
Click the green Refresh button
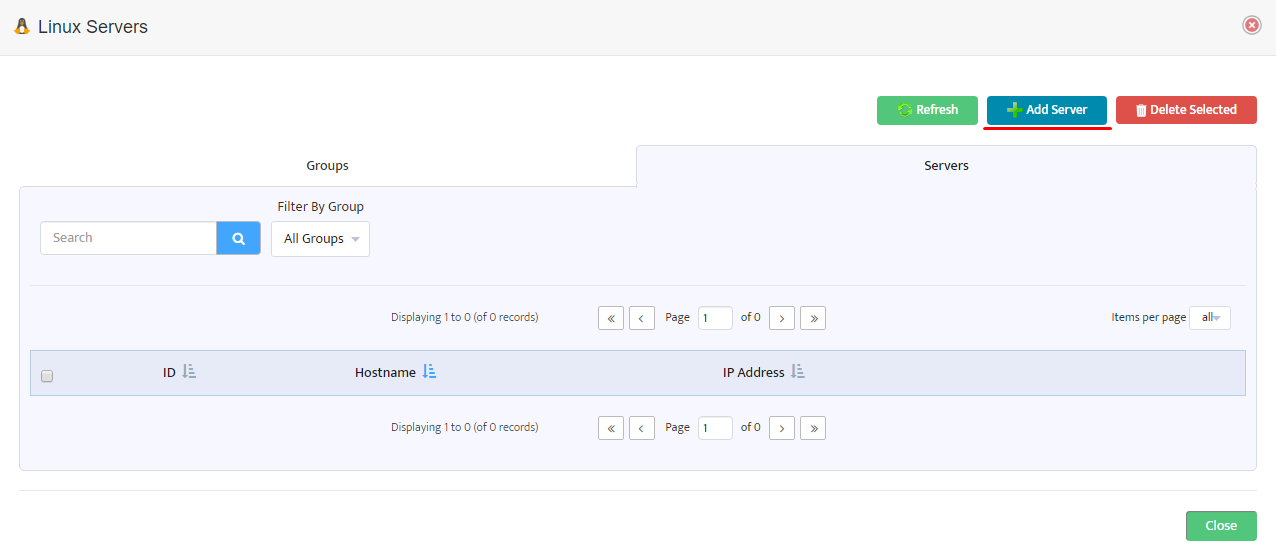(927, 110)
